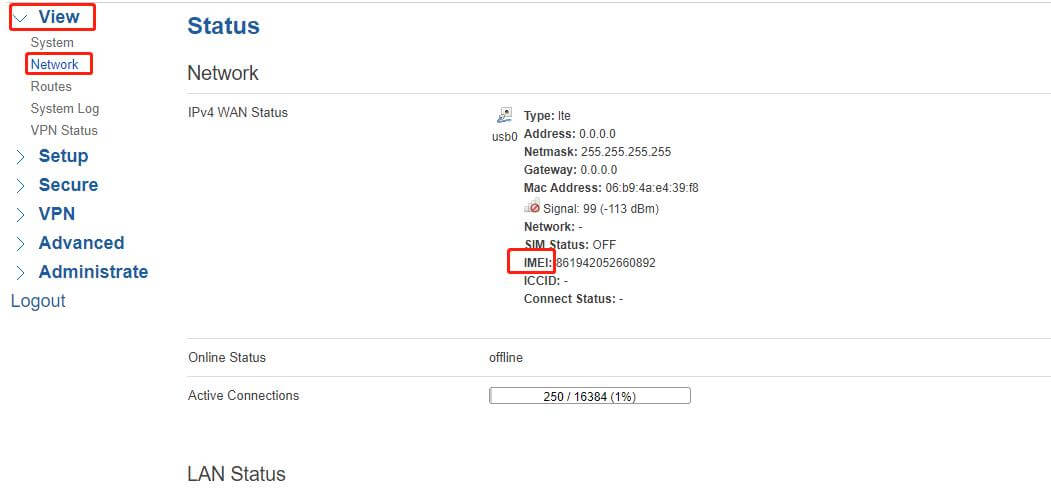
Task: Click the IMEI number 861942052660892
Action: pos(606,263)
